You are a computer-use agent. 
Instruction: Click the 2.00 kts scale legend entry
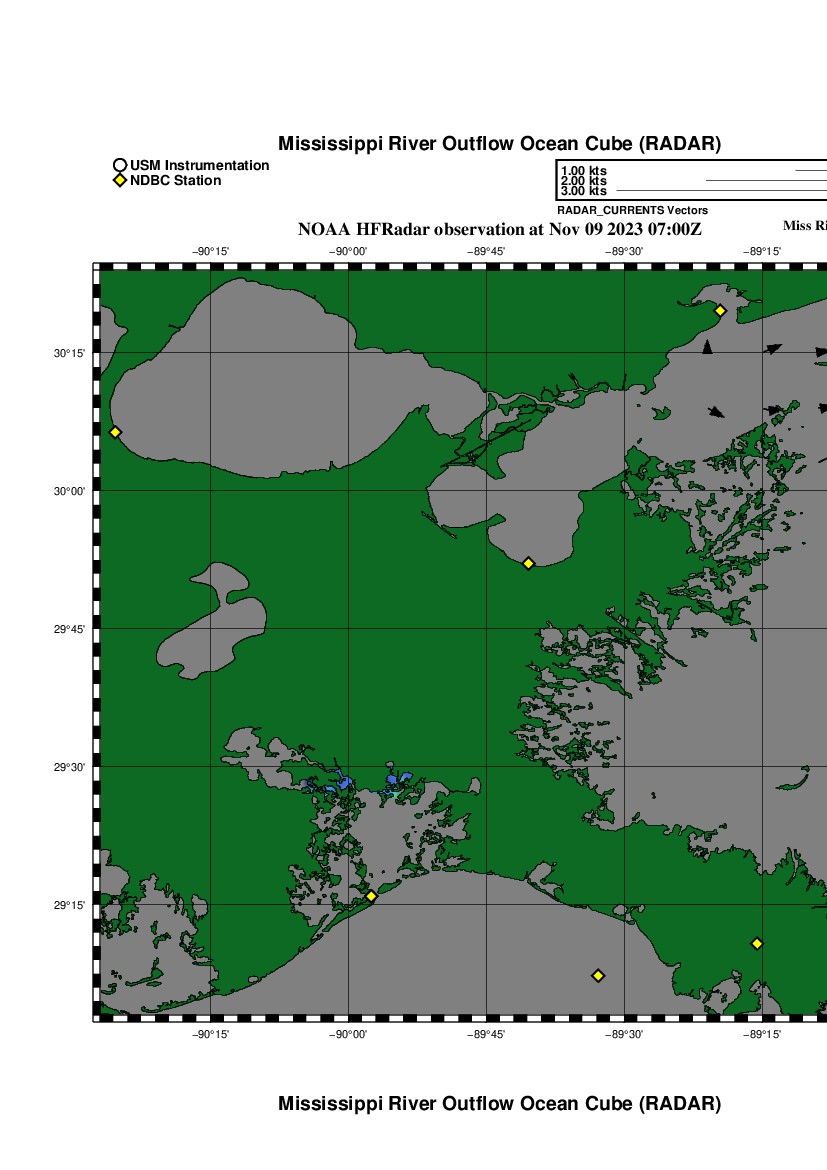pos(584,181)
